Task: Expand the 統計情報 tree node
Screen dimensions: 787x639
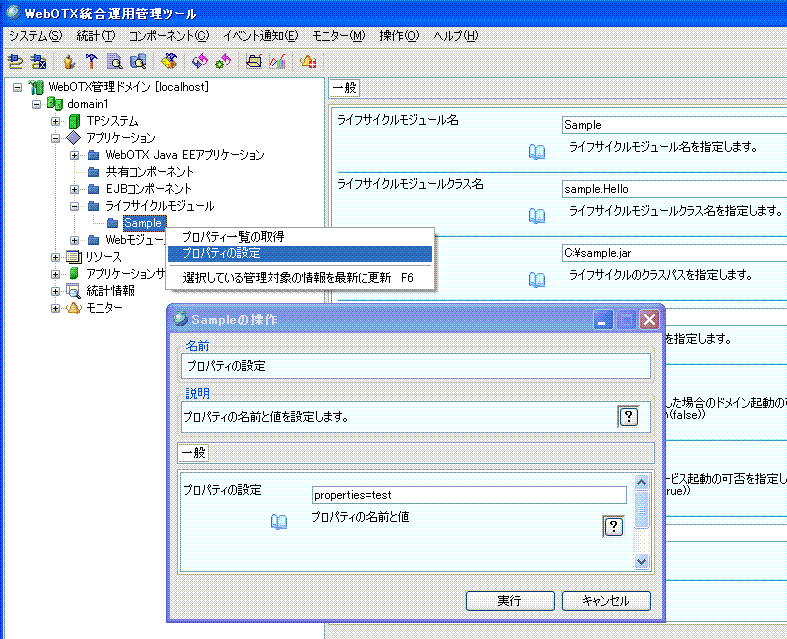Action: 56,291
